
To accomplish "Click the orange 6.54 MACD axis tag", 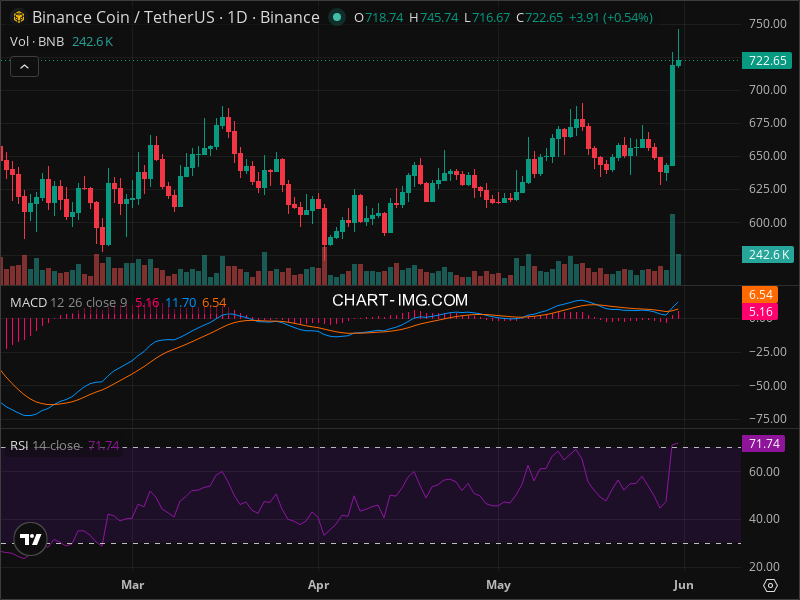I will pyautogui.click(x=760, y=294).
